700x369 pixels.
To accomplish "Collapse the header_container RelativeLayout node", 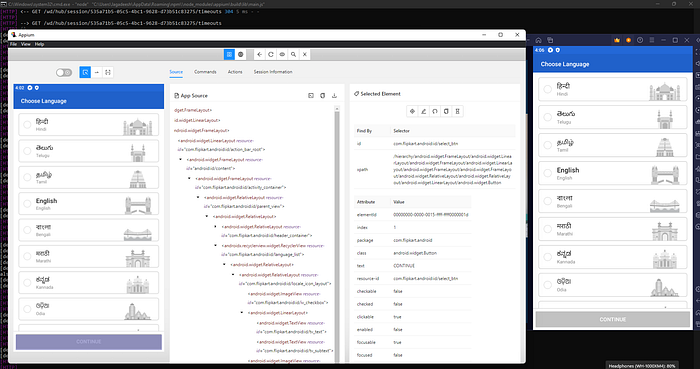I will (216, 227).
